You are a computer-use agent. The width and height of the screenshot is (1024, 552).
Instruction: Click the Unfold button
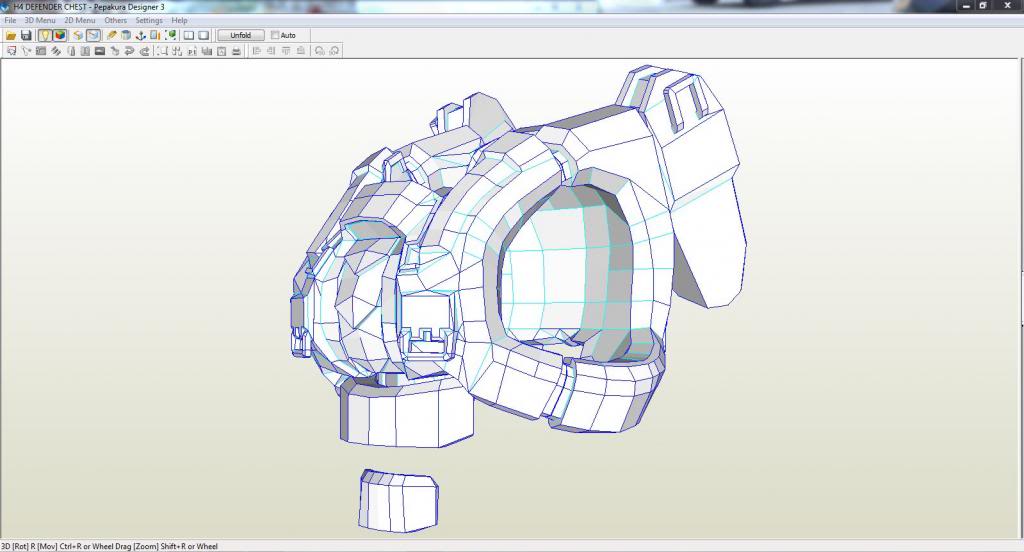point(240,35)
